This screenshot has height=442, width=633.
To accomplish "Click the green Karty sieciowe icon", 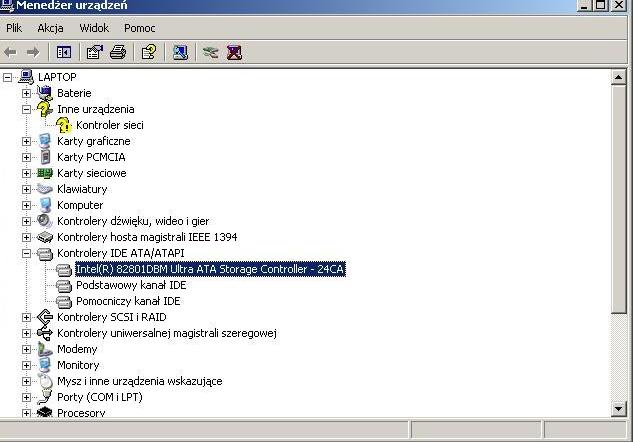I will click(x=45, y=173).
